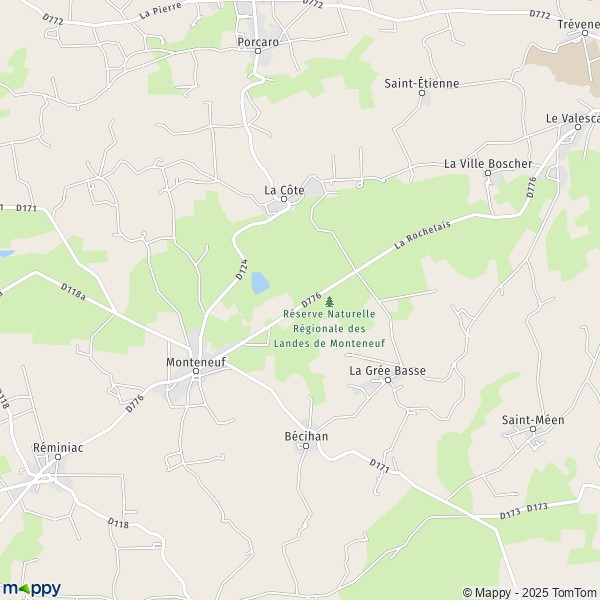Click the La Pierre road label
The height and width of the screenshot is (600, 600).
click(x=160, y=11)
